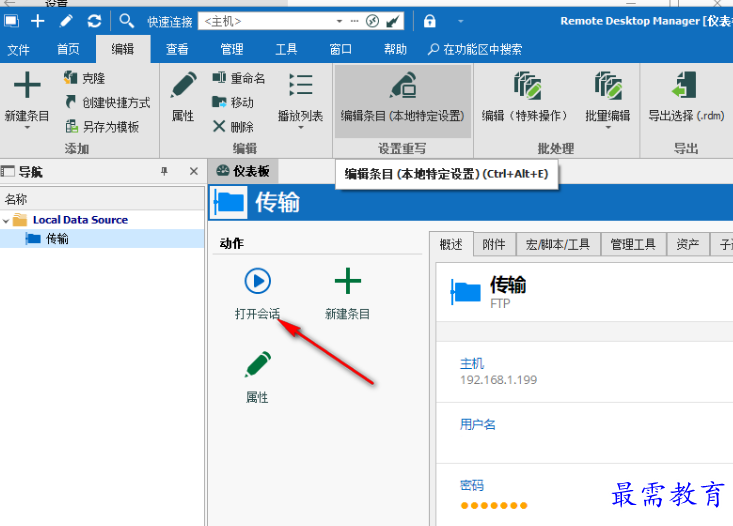Select the 管理工具 tab

(633, 245)
